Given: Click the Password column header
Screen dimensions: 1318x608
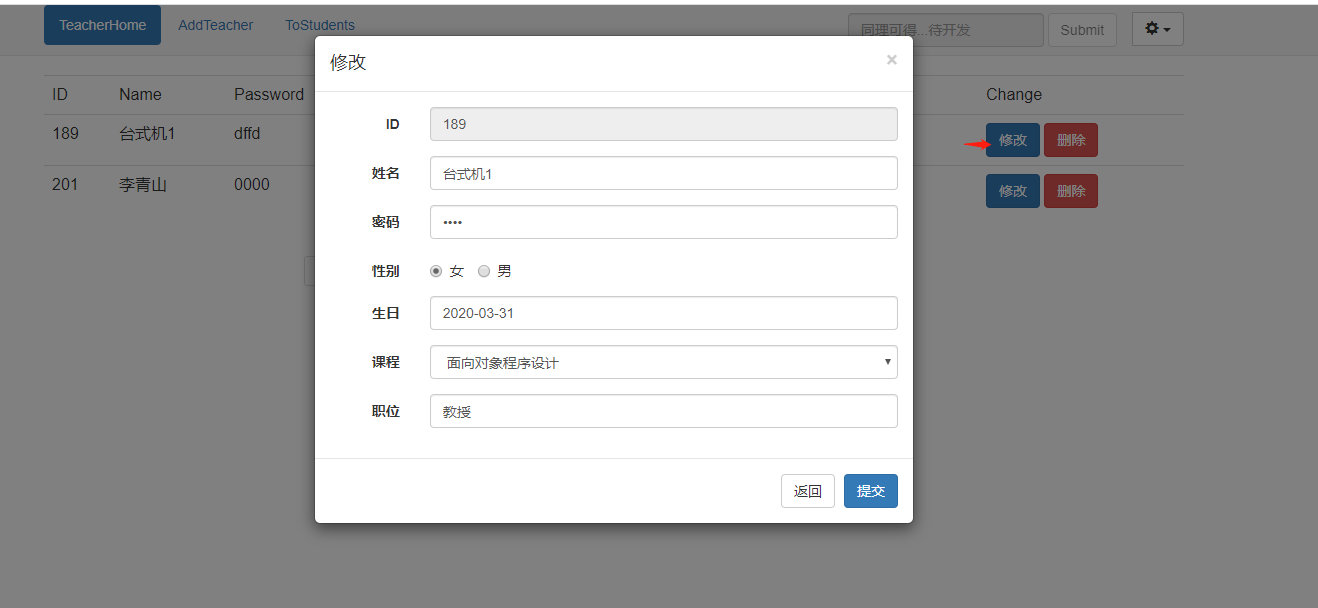Looking at the screenshot, I should (x=269, y=95).
